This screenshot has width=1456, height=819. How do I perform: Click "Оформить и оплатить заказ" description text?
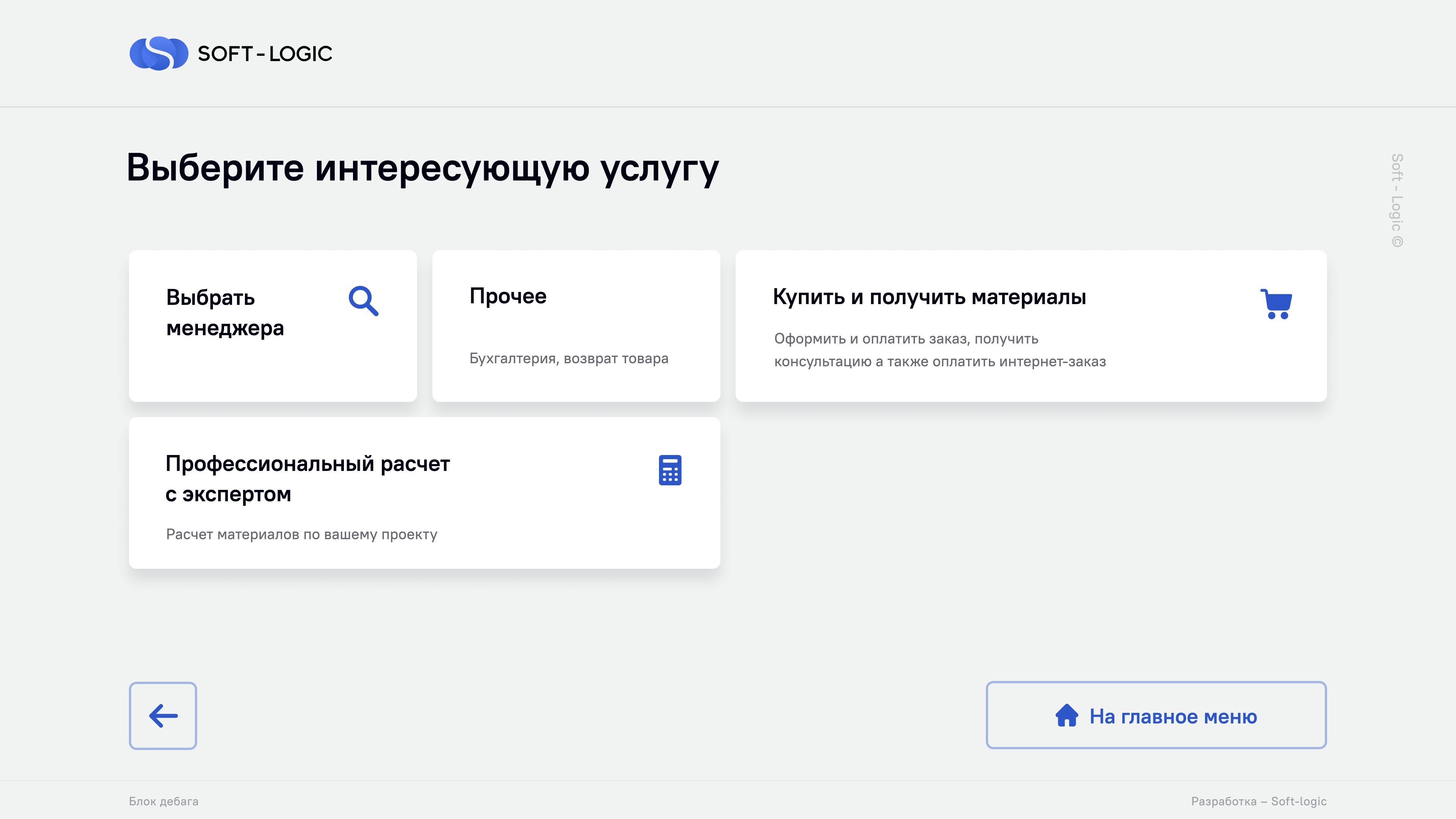tap(940, 350)
